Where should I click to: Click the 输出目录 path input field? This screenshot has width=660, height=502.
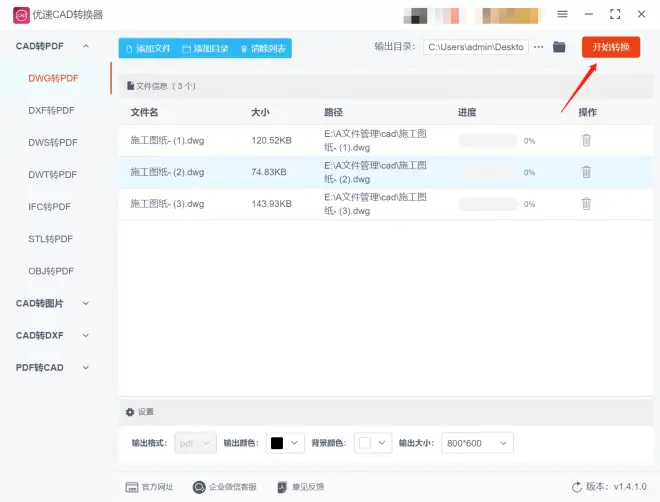[x=476, y=47]
